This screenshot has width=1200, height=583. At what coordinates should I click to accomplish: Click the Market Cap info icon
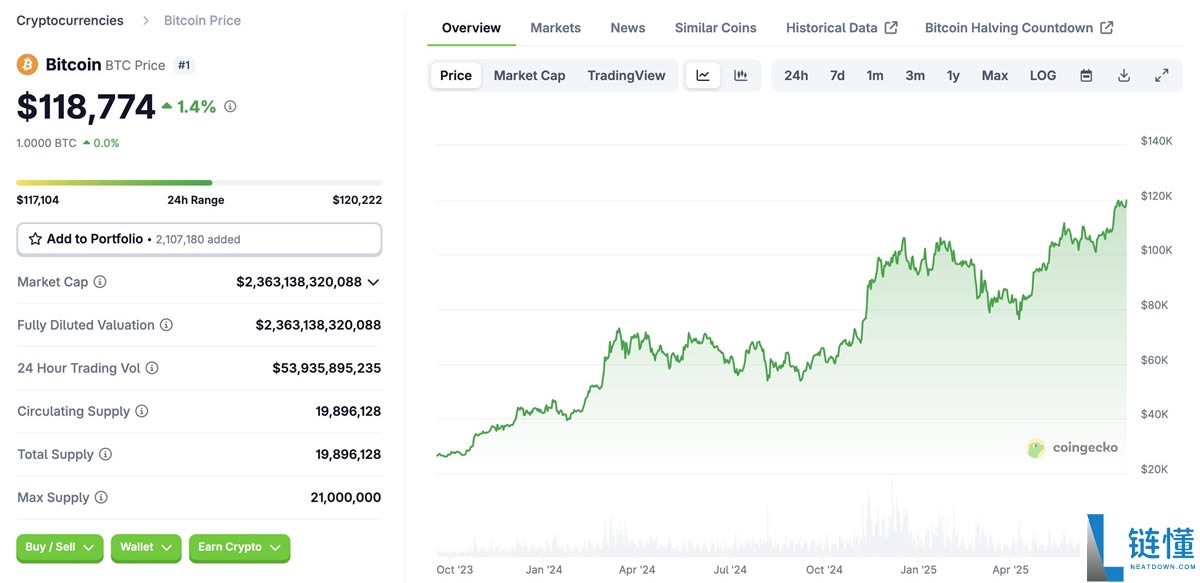100,282
